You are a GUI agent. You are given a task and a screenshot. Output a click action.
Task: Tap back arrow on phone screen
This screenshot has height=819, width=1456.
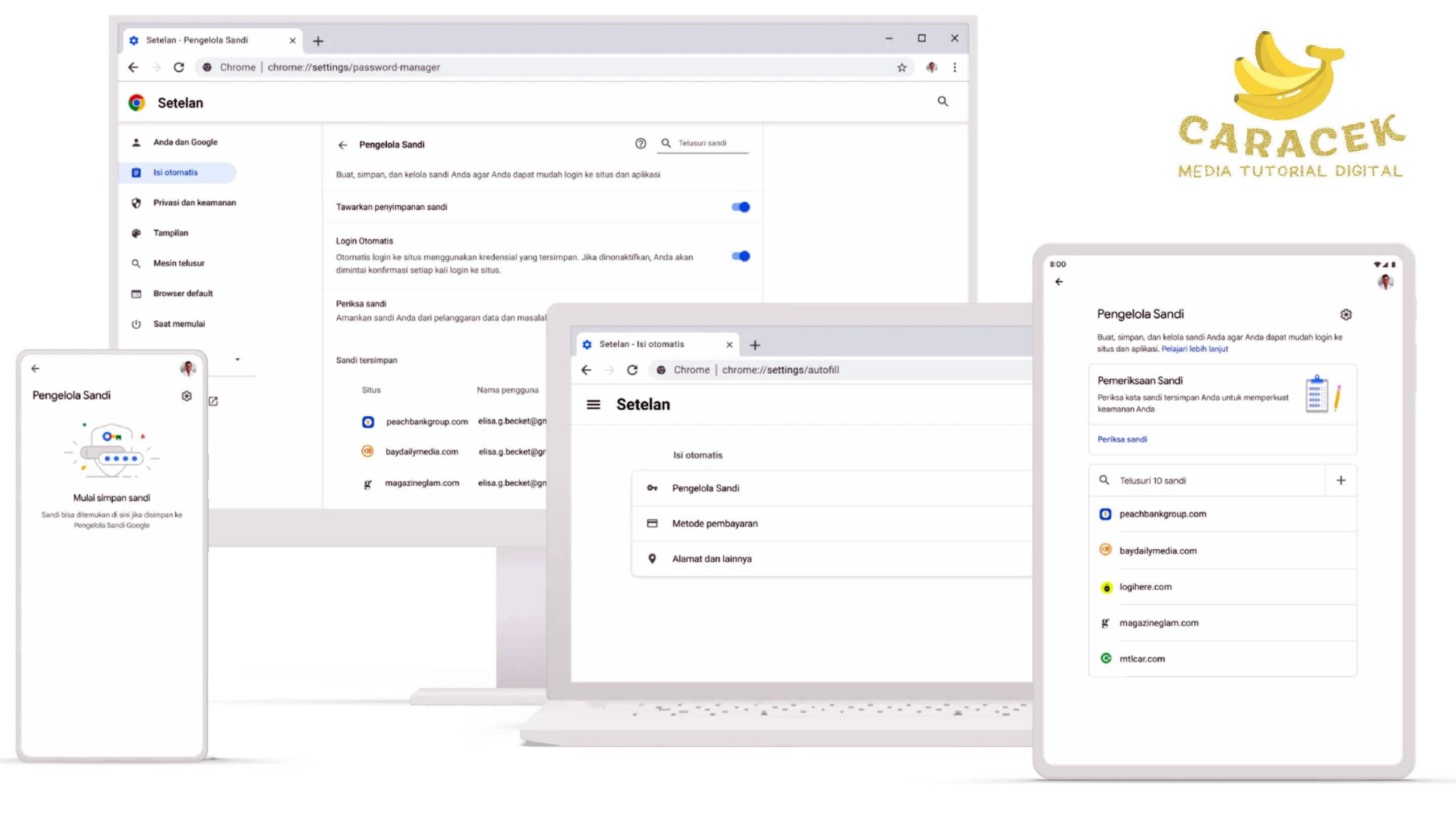[x=35, y=369]
